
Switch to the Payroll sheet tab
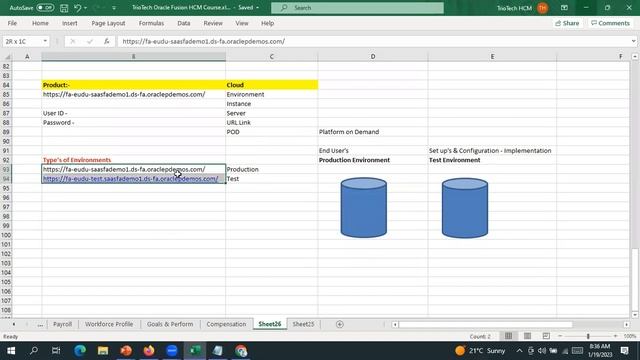[62, 324]
